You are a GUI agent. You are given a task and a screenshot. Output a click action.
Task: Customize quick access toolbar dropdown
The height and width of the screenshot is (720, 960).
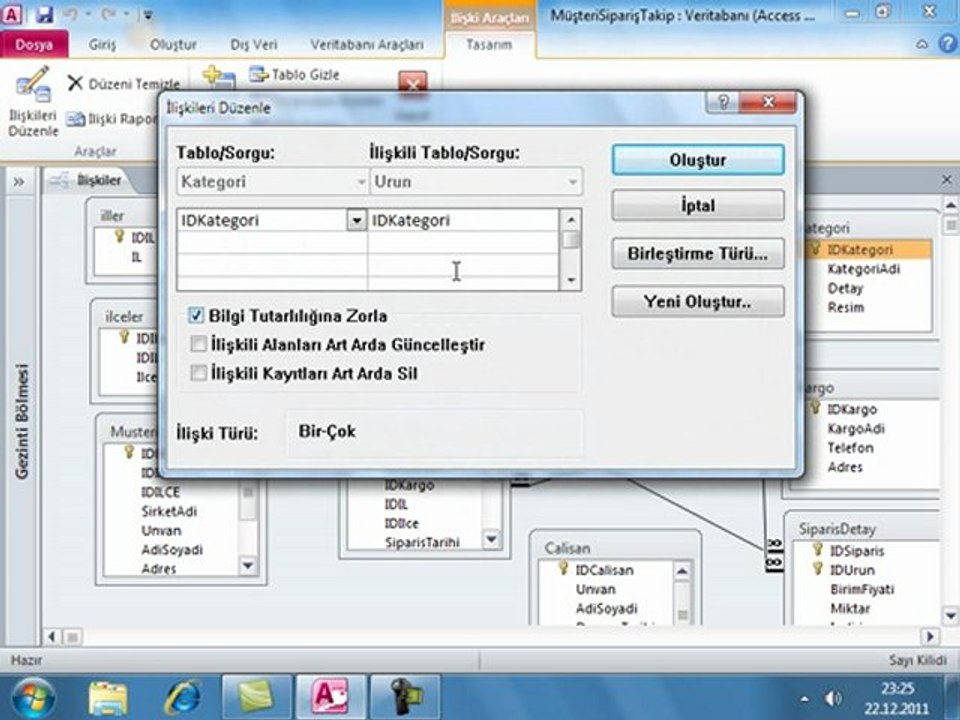coord(148,15)
